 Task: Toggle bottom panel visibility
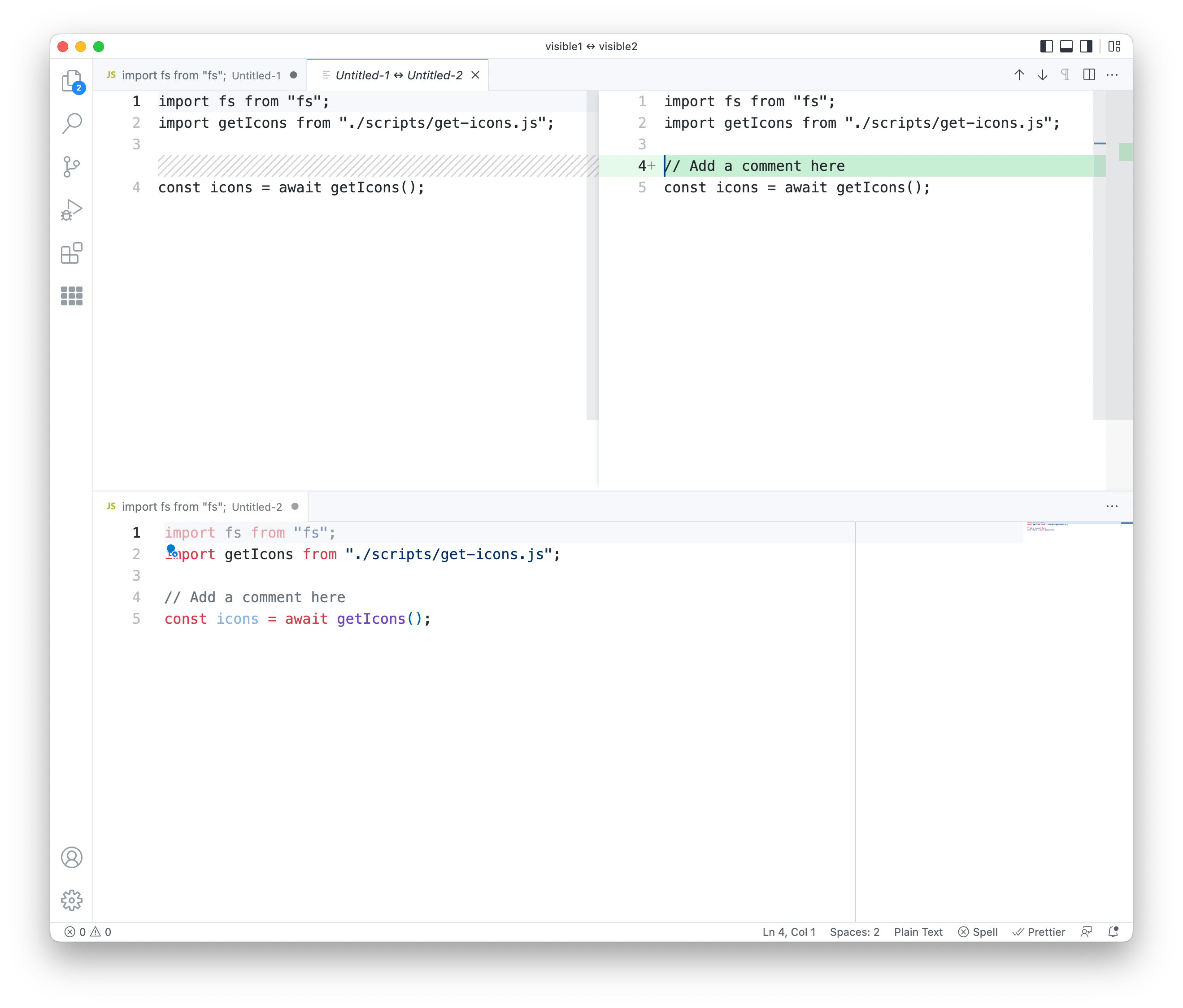click(x=1066, y=46)
